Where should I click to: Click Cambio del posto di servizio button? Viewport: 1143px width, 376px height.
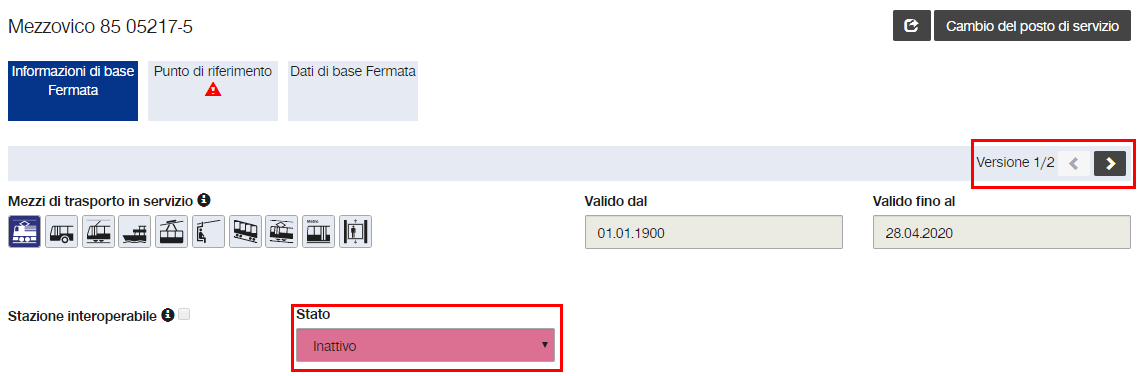coord(1032,26)
